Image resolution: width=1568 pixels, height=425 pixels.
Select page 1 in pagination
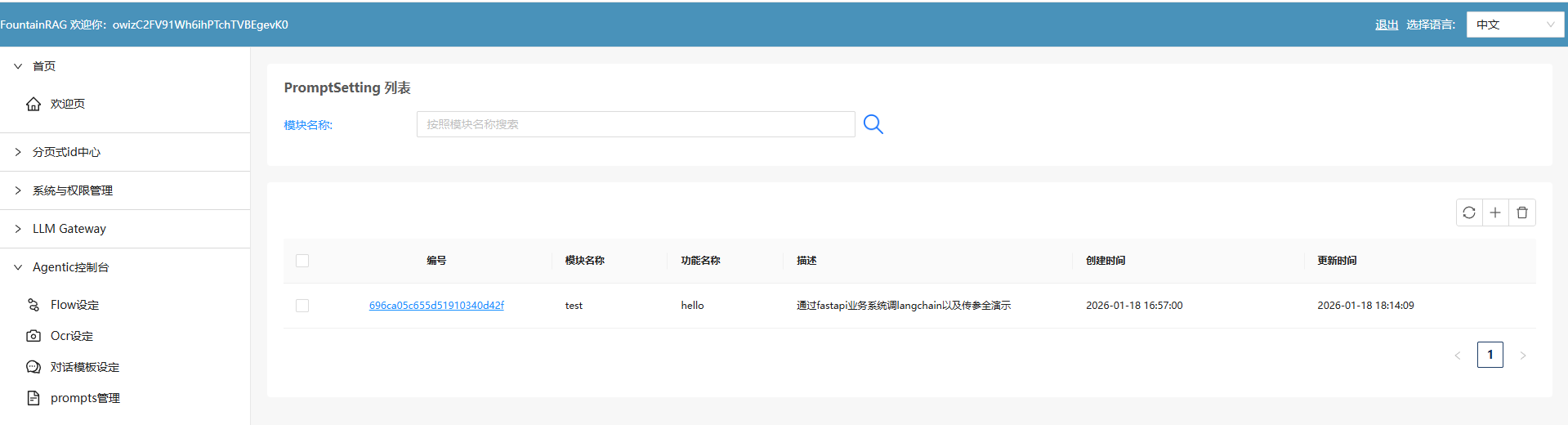point(1490,355)
